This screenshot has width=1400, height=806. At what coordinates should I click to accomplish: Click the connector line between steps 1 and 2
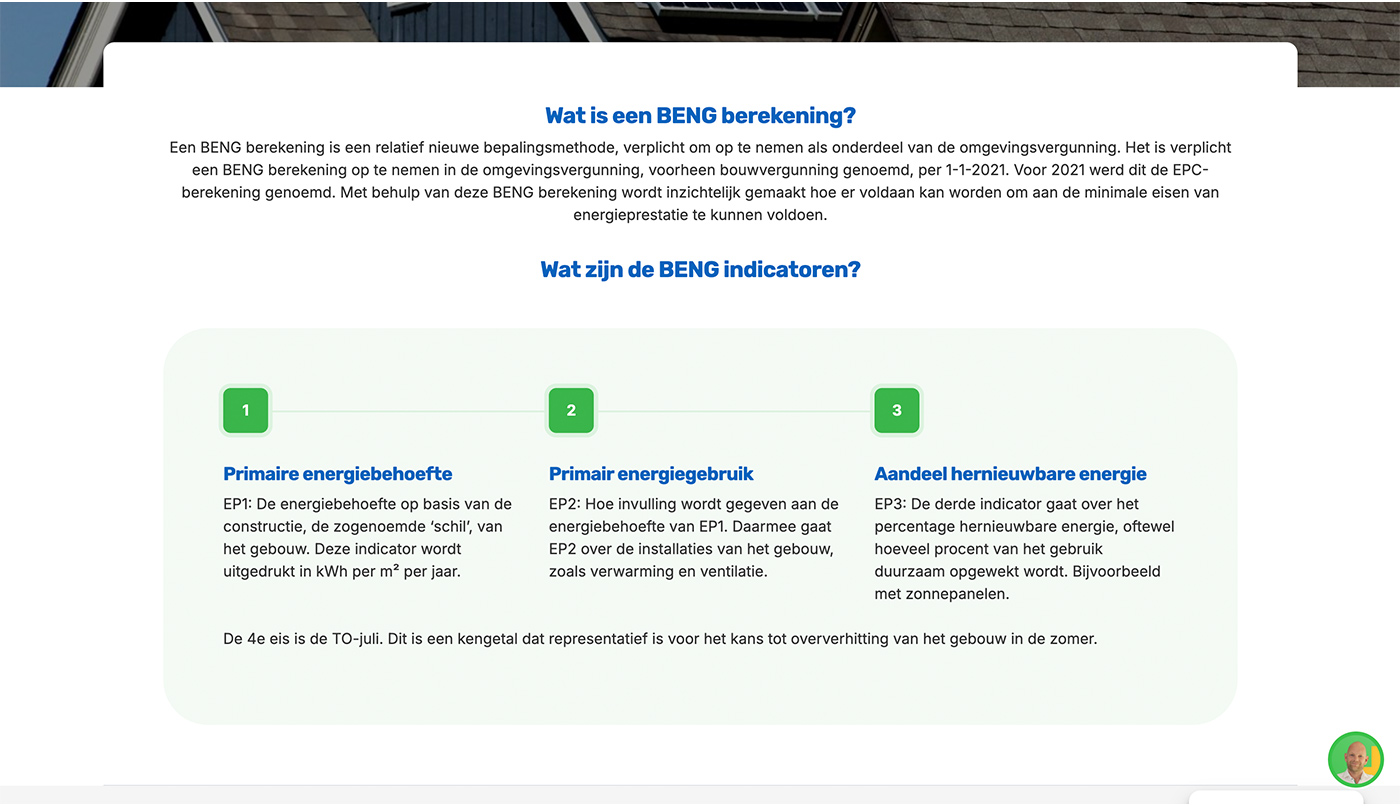pyautogui.click(x=408, y=411)
